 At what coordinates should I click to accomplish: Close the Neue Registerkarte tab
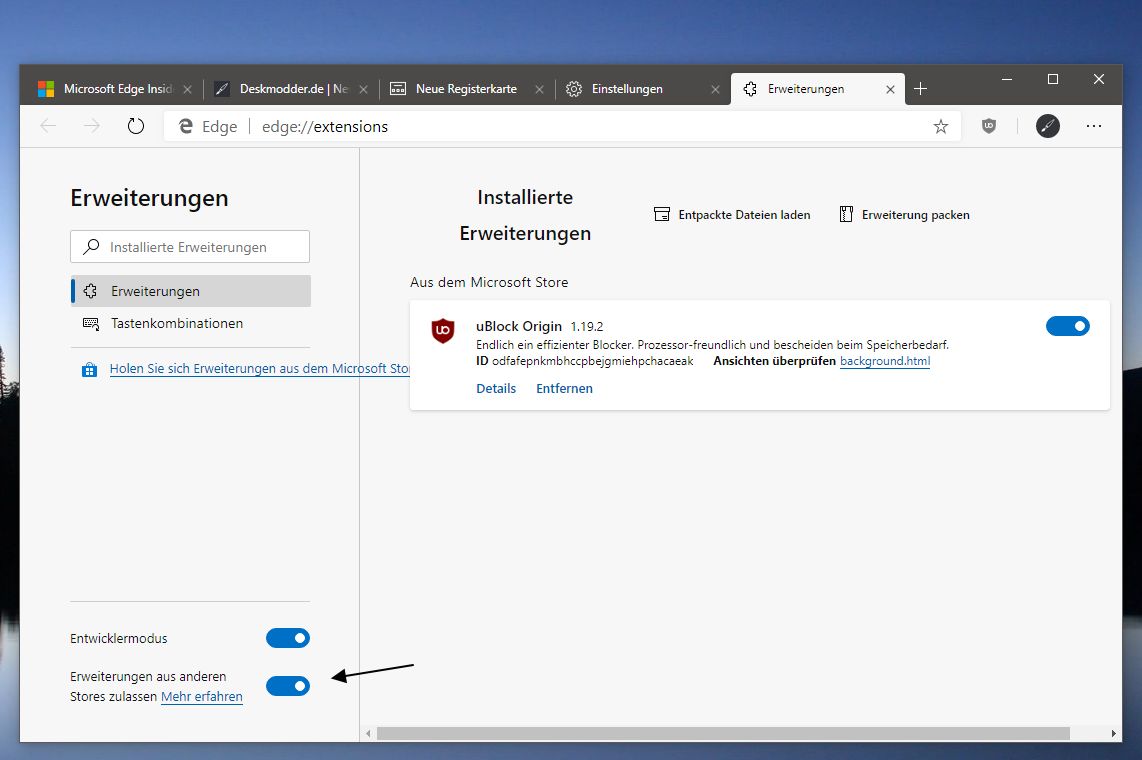[539, 89]
